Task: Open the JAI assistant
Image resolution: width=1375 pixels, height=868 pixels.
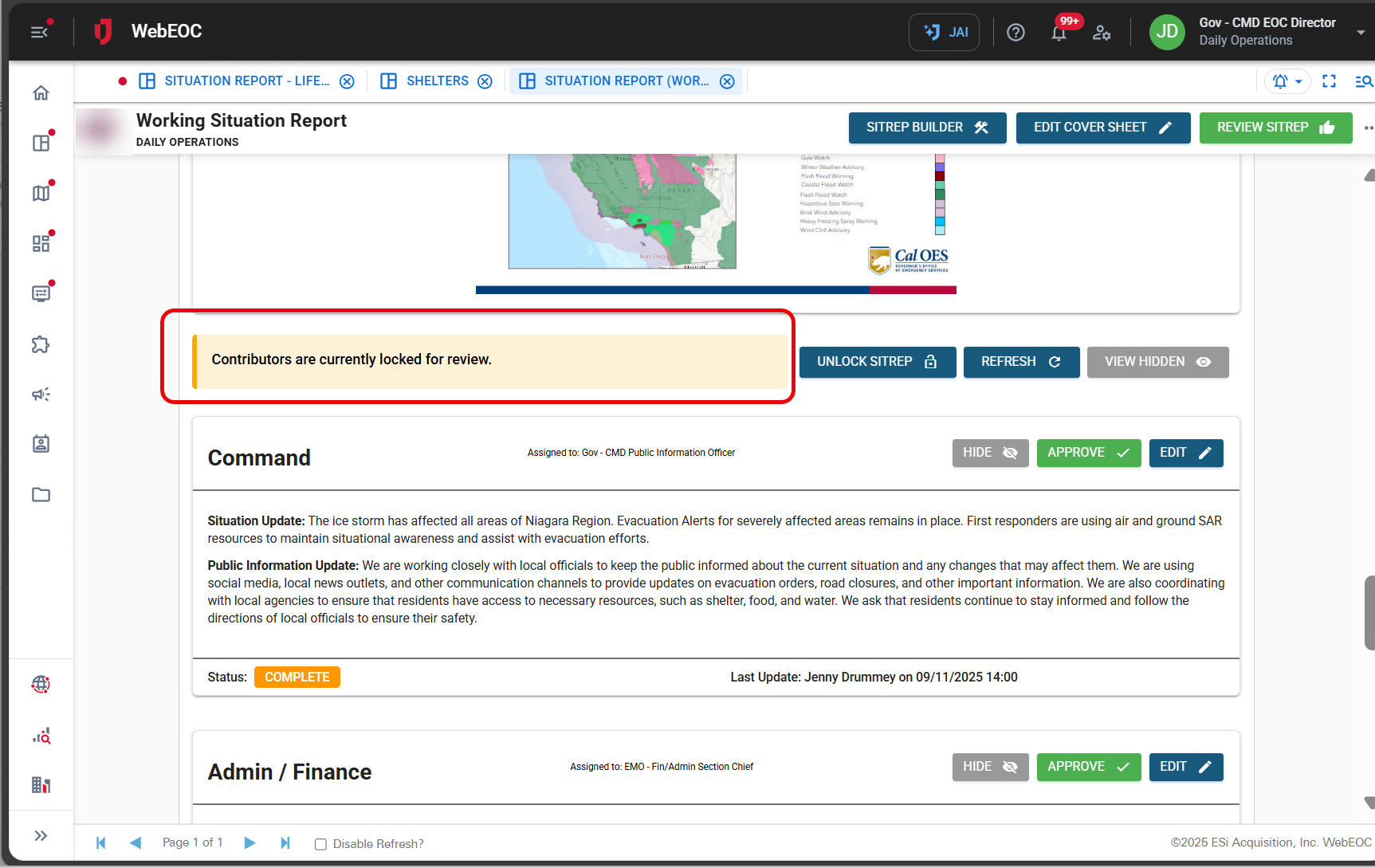Action: [945, 33]
